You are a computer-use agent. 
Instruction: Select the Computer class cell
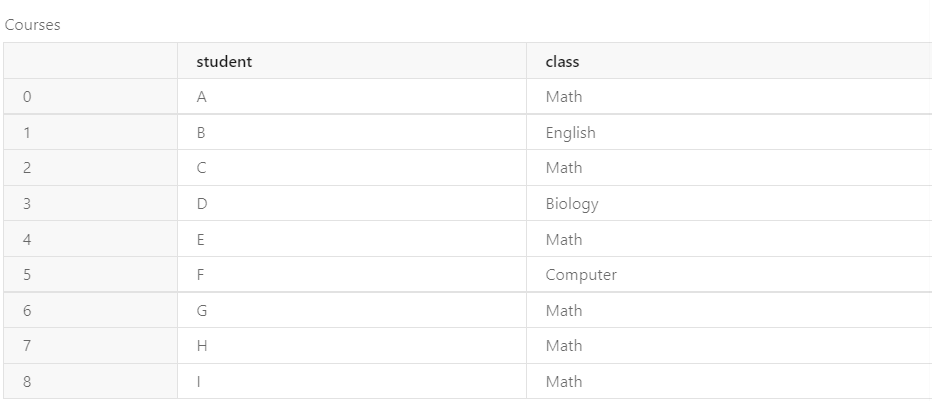[x=581, y=275]
